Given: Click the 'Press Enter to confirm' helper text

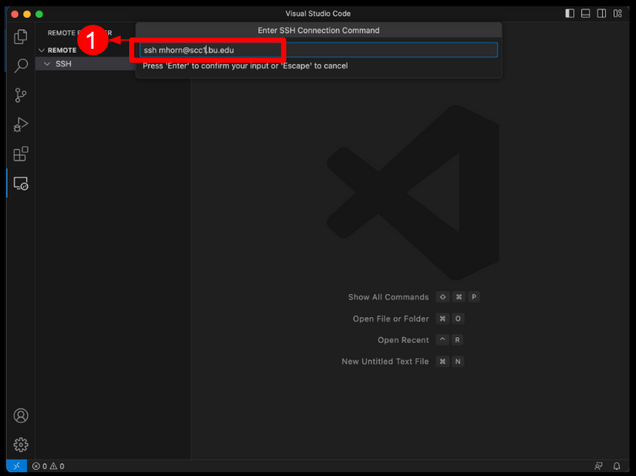Looking at the screenshot, I should (x=245, y=66).
